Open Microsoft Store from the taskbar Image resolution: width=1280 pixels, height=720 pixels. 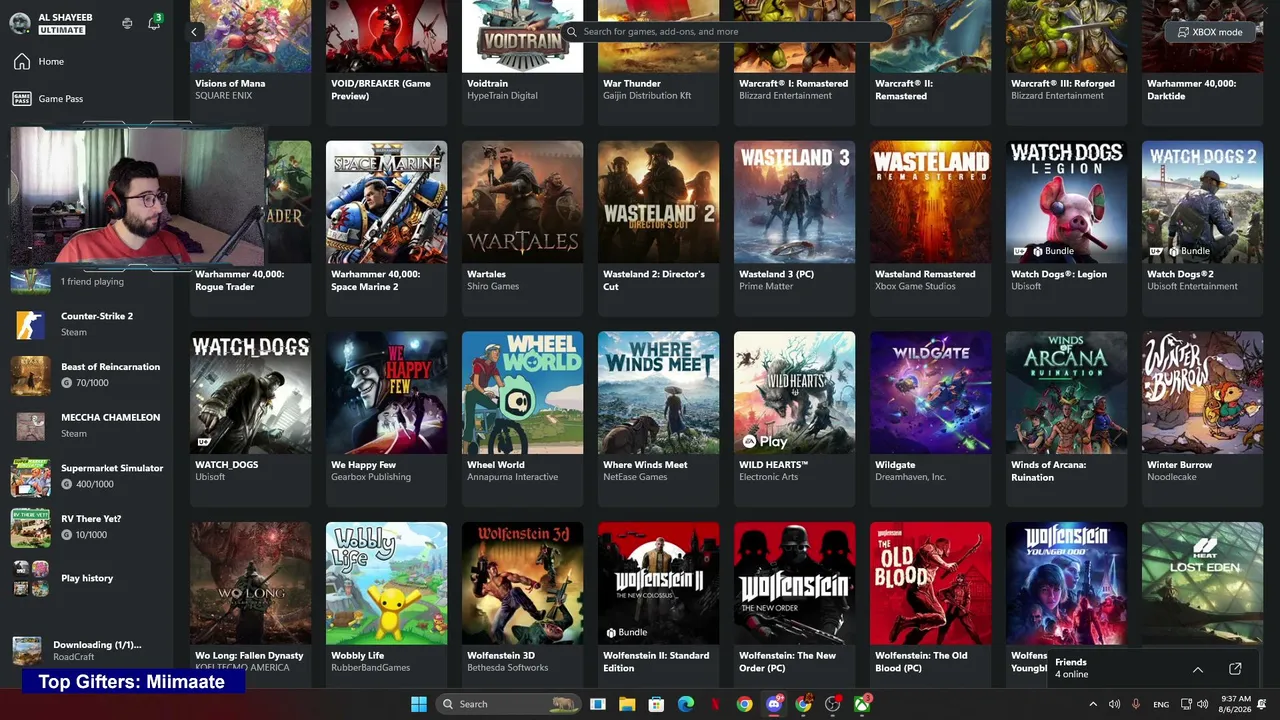tap(656, 704)
